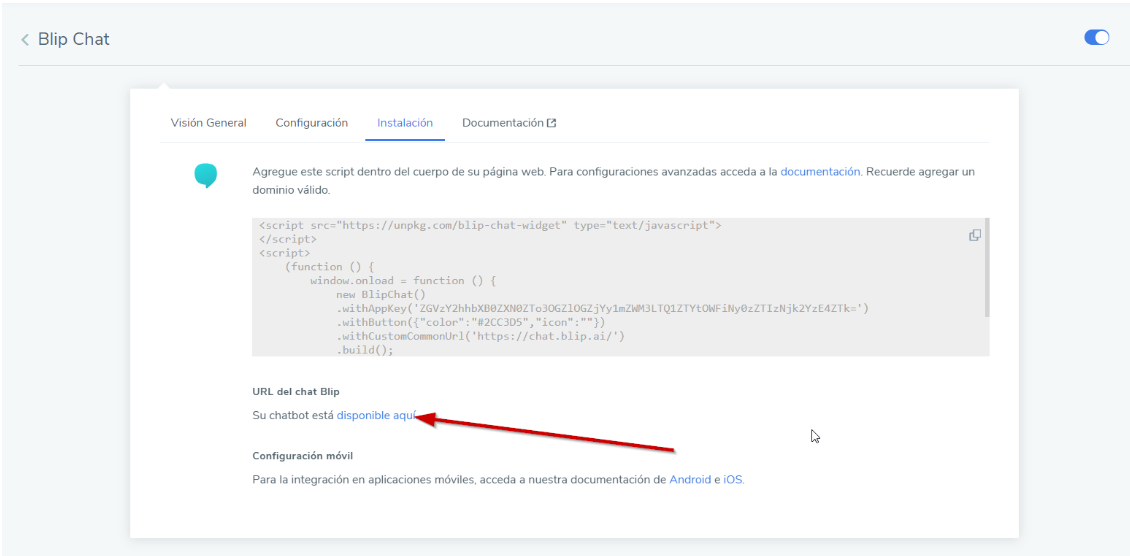Click the external-link icon next to Documentación

click(x=551, y=123)
